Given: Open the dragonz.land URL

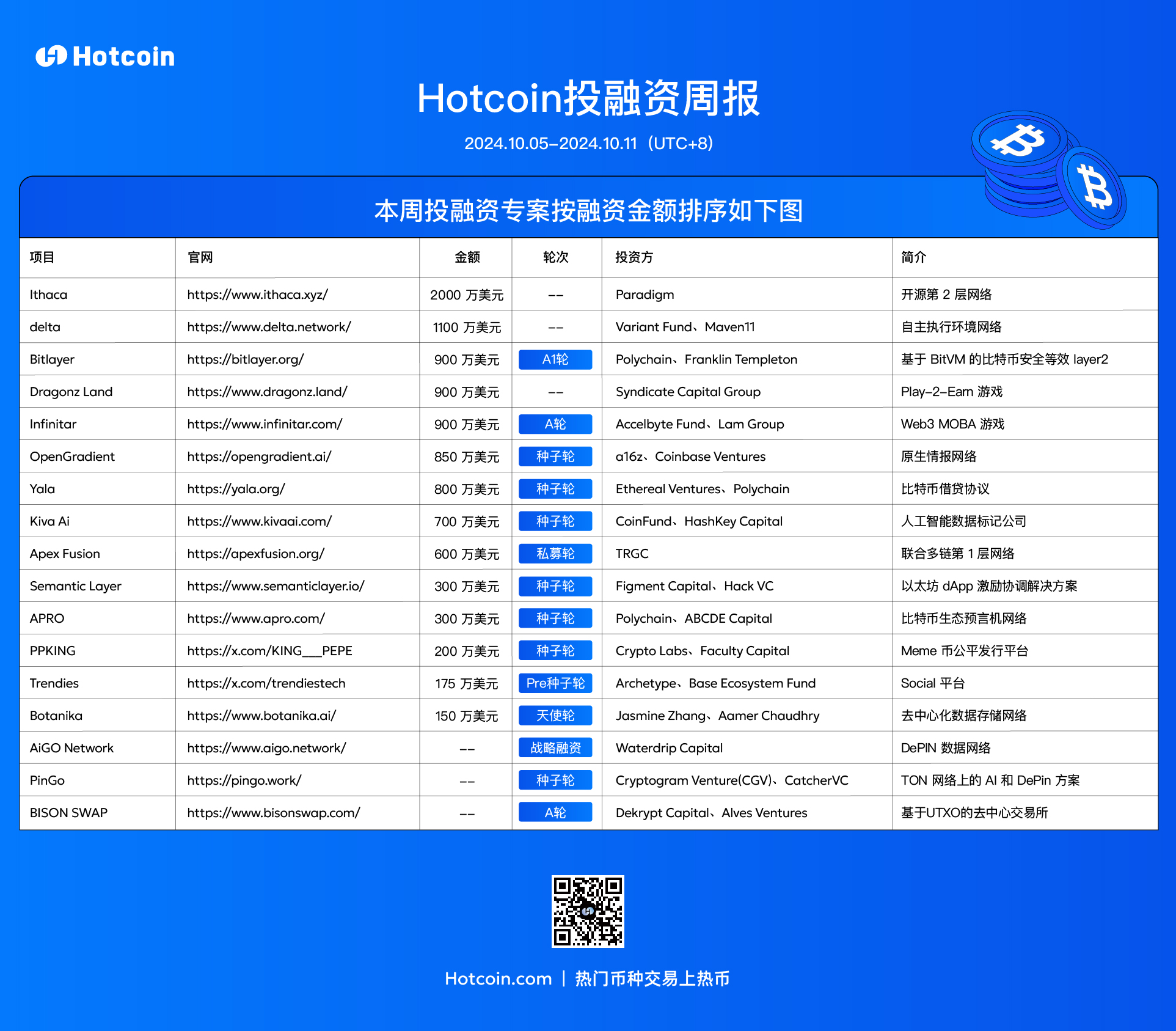Looking at the screenshot, I should (x=267, y=392).
